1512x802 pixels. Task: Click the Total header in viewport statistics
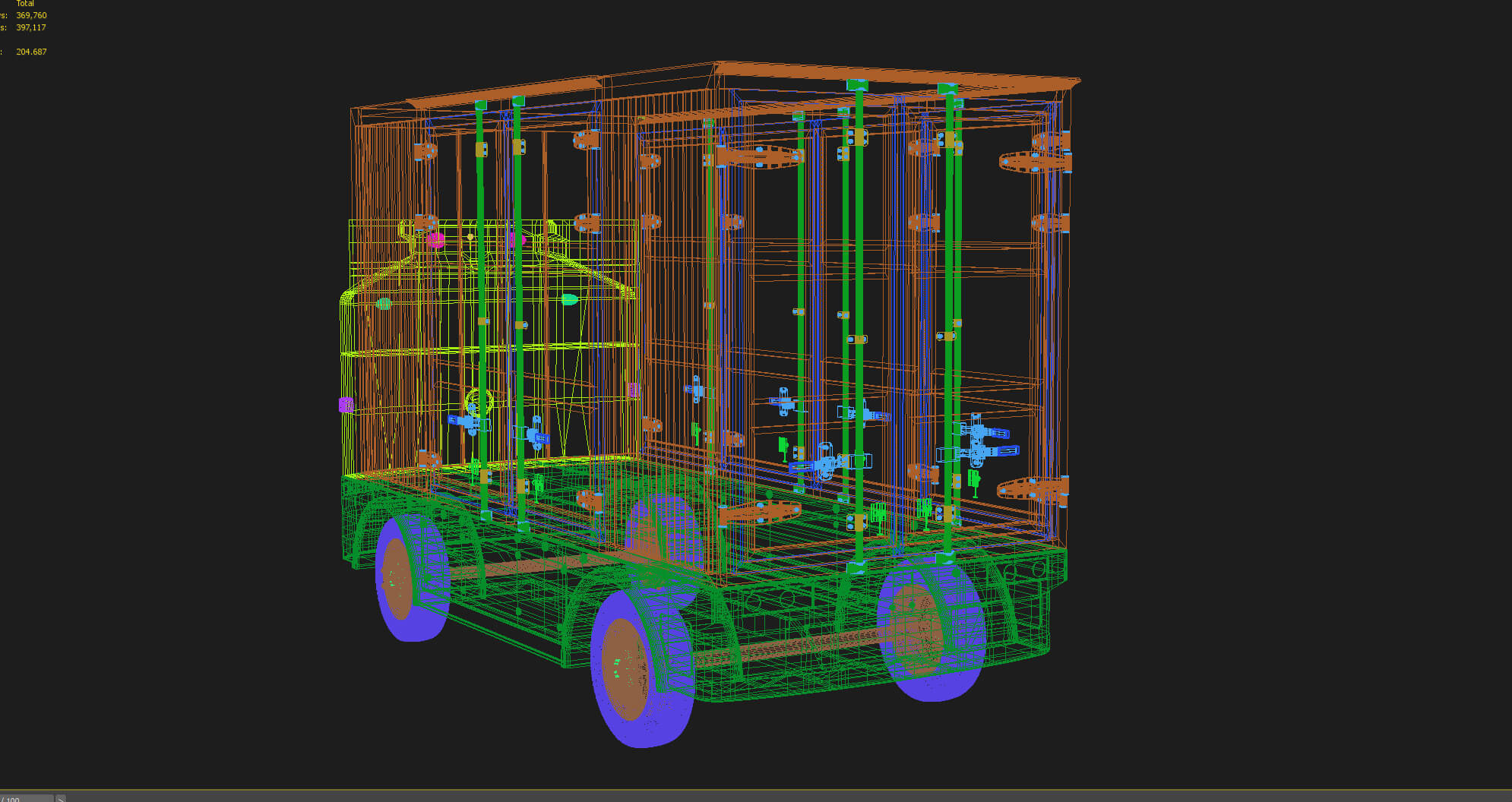click(x=25, y=4)
